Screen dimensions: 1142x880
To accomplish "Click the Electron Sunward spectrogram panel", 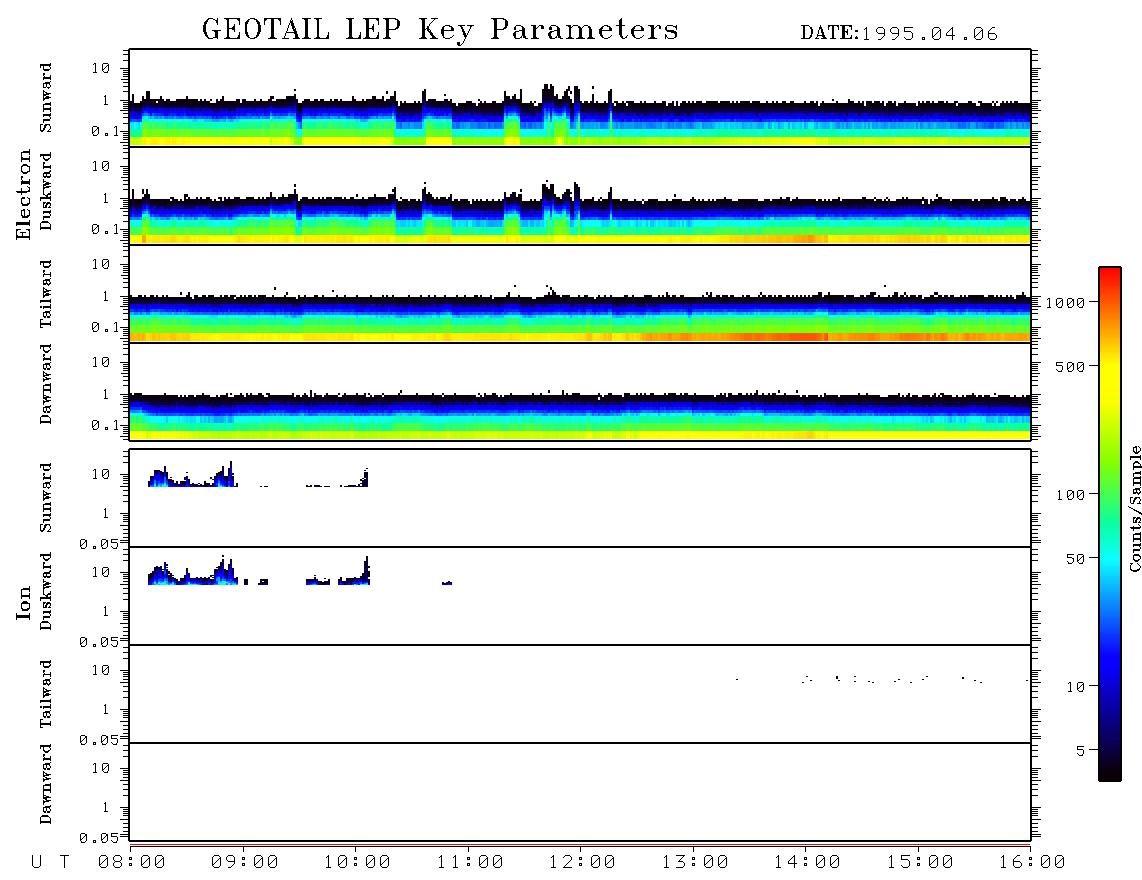I will (580, 98).
